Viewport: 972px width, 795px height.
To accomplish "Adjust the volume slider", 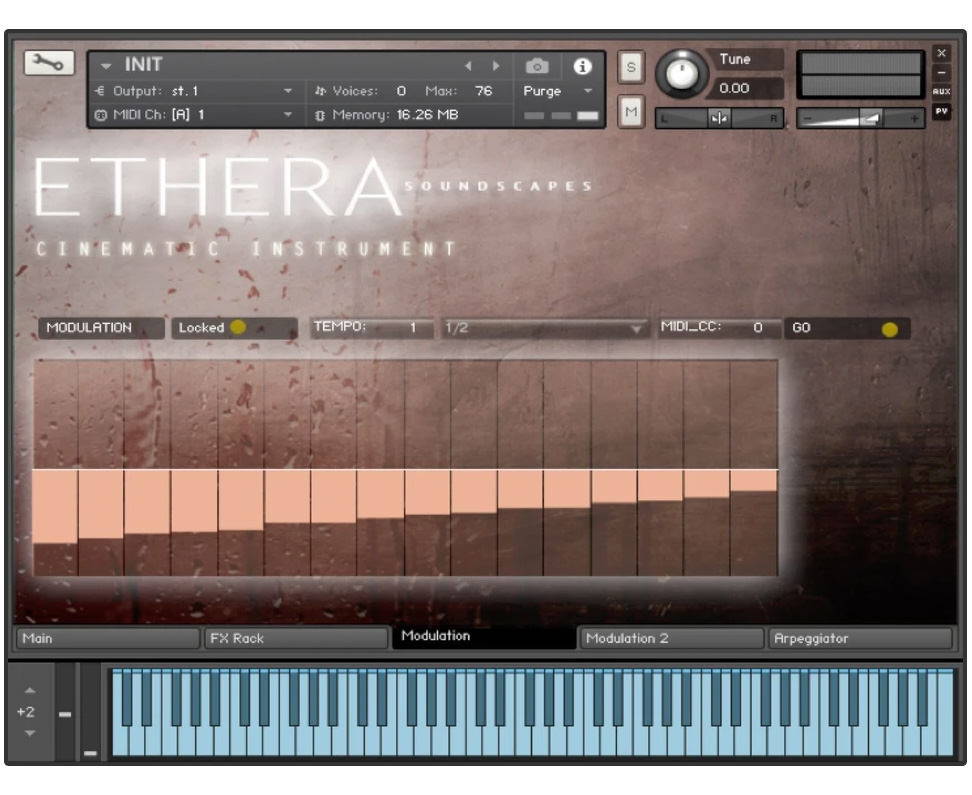I will (860, 118).
